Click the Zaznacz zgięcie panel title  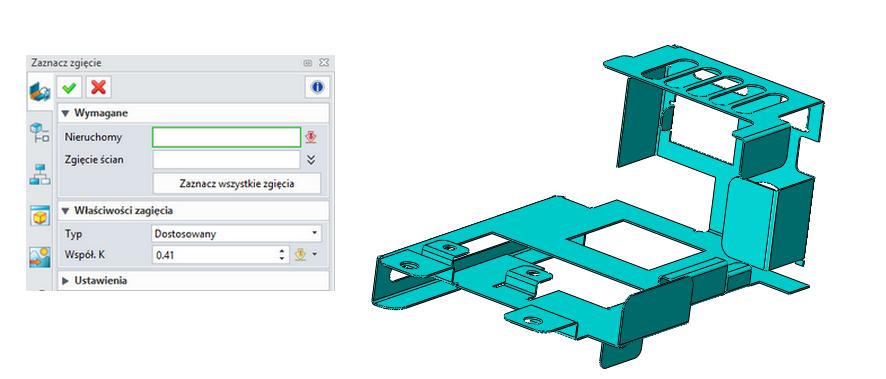[66, 63]
